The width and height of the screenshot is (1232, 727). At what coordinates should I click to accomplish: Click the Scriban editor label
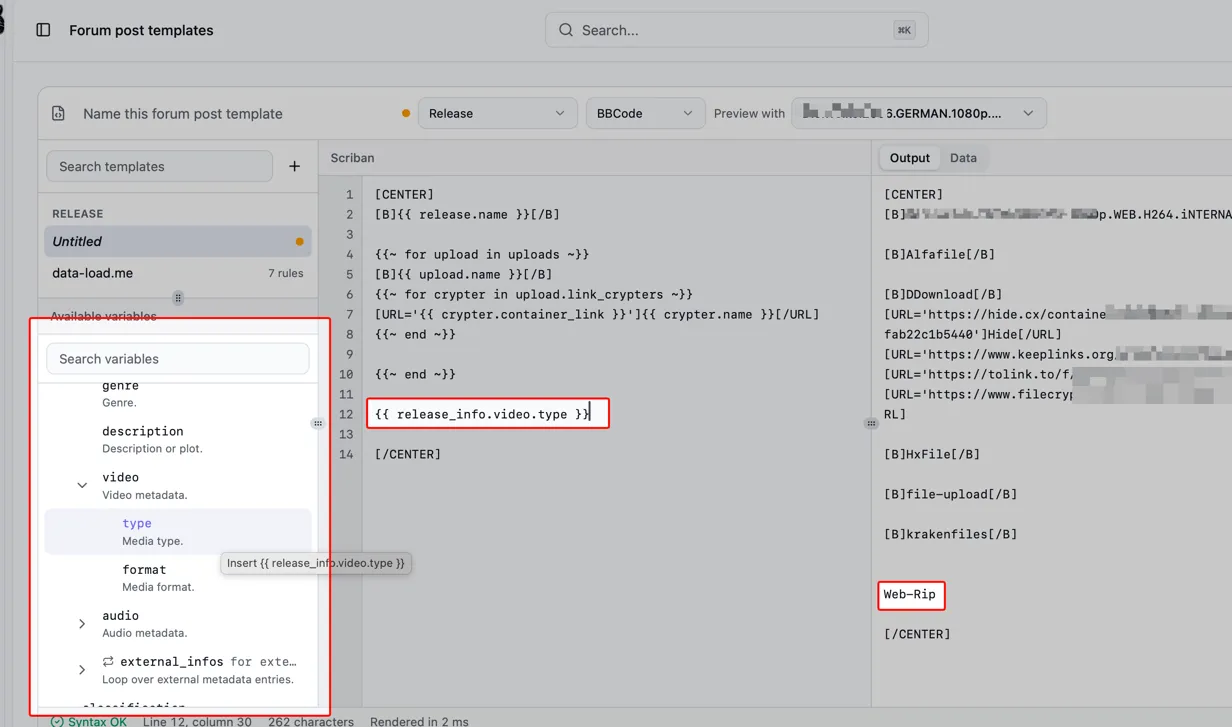[x=352, y=158]
